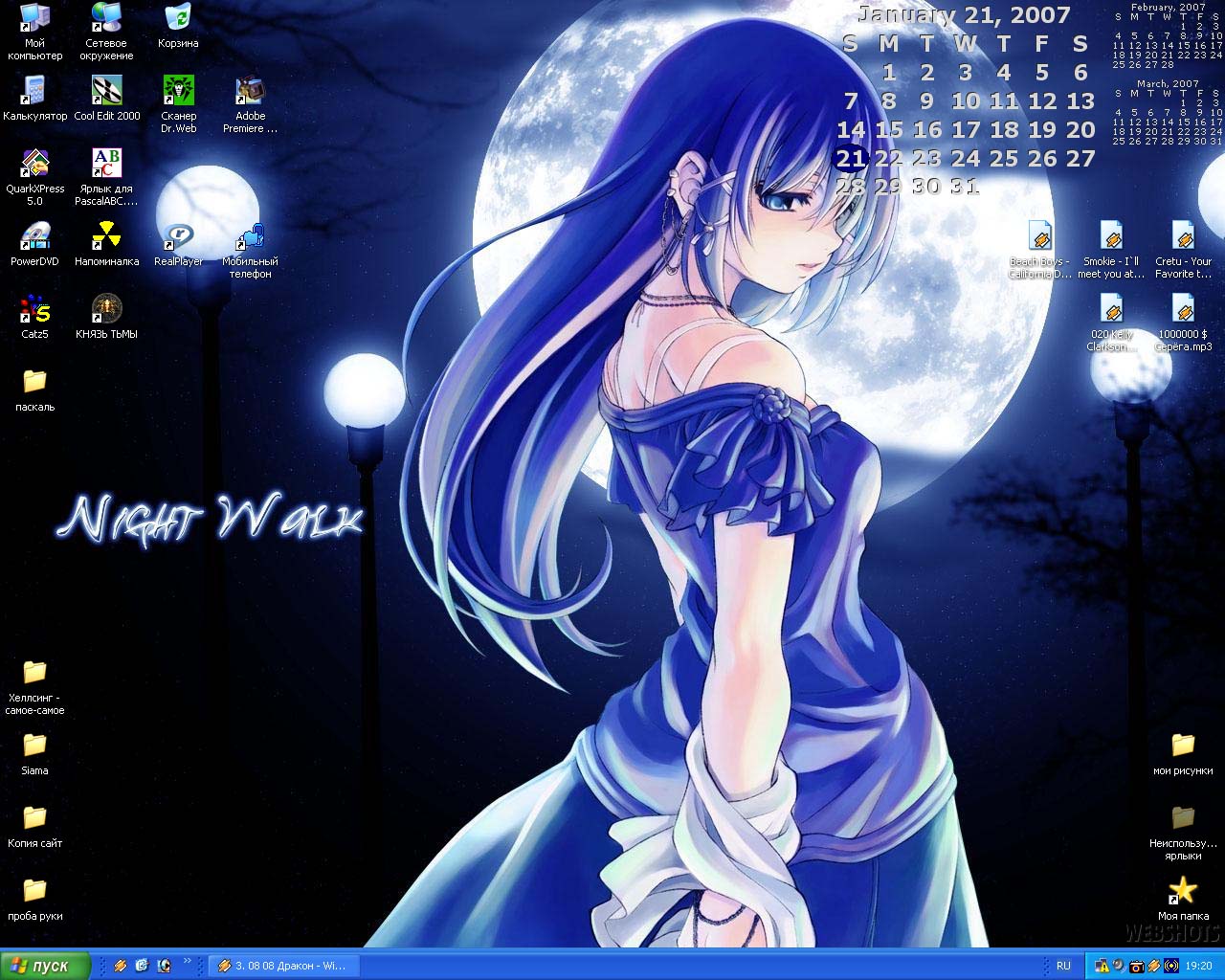
Task: Click the speaker volume tray icon
Action: click(1118, 967)
